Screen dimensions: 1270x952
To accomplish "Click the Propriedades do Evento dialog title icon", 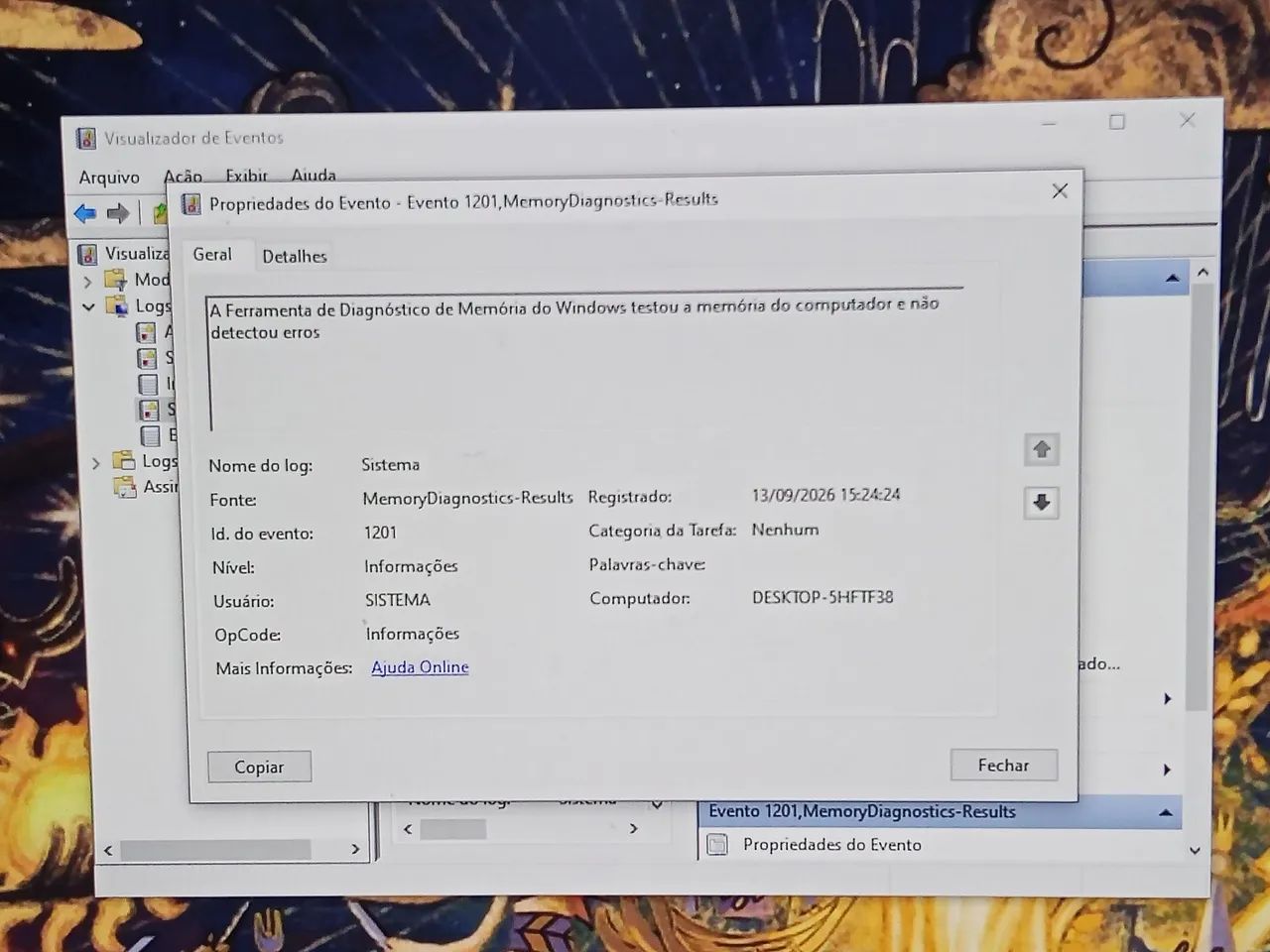I will pos(191,204).
